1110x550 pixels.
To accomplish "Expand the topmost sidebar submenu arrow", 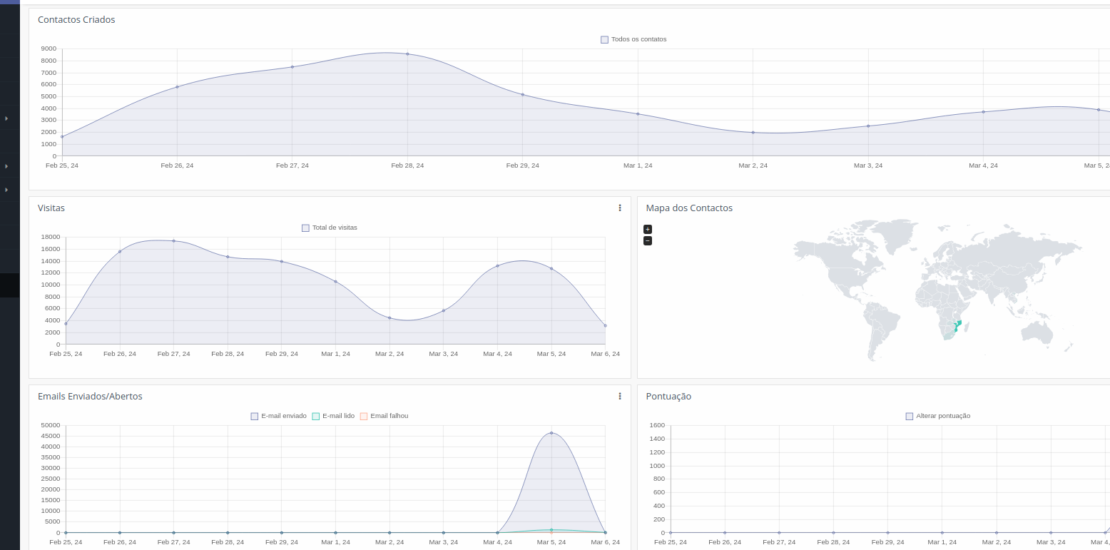I will 6,119.
